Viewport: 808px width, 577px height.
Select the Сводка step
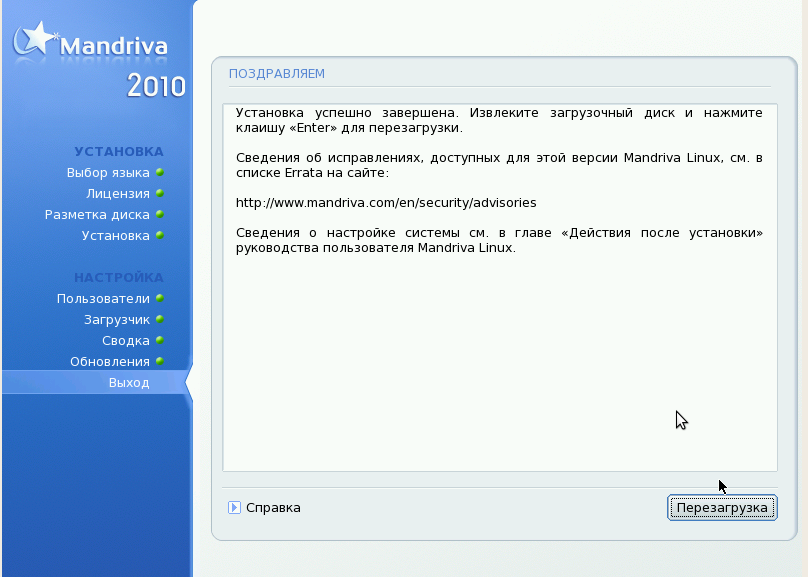click(126, 341)
